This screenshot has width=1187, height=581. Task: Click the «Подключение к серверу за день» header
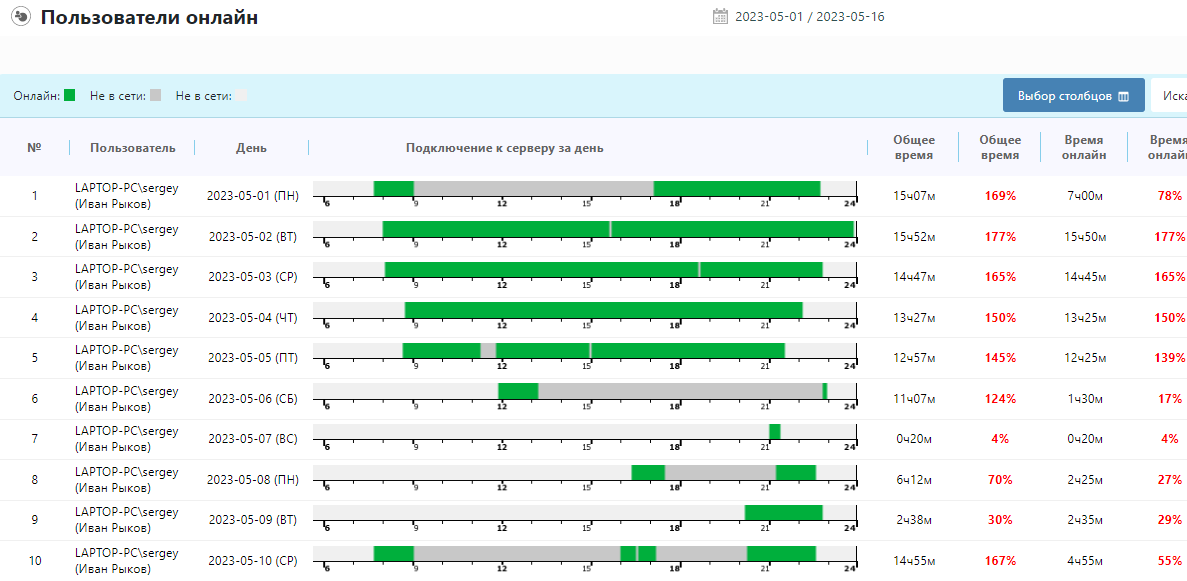click(x=504, y=148)
